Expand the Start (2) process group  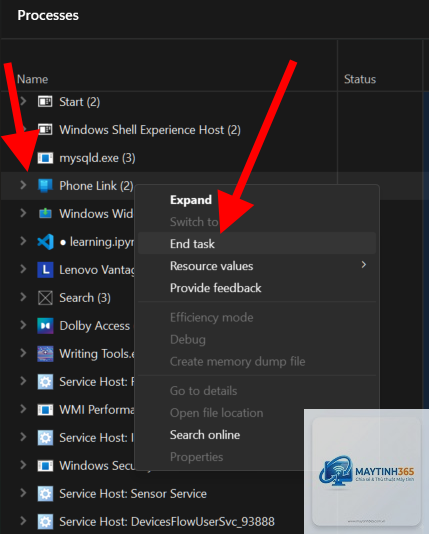(x=23, y=101)
